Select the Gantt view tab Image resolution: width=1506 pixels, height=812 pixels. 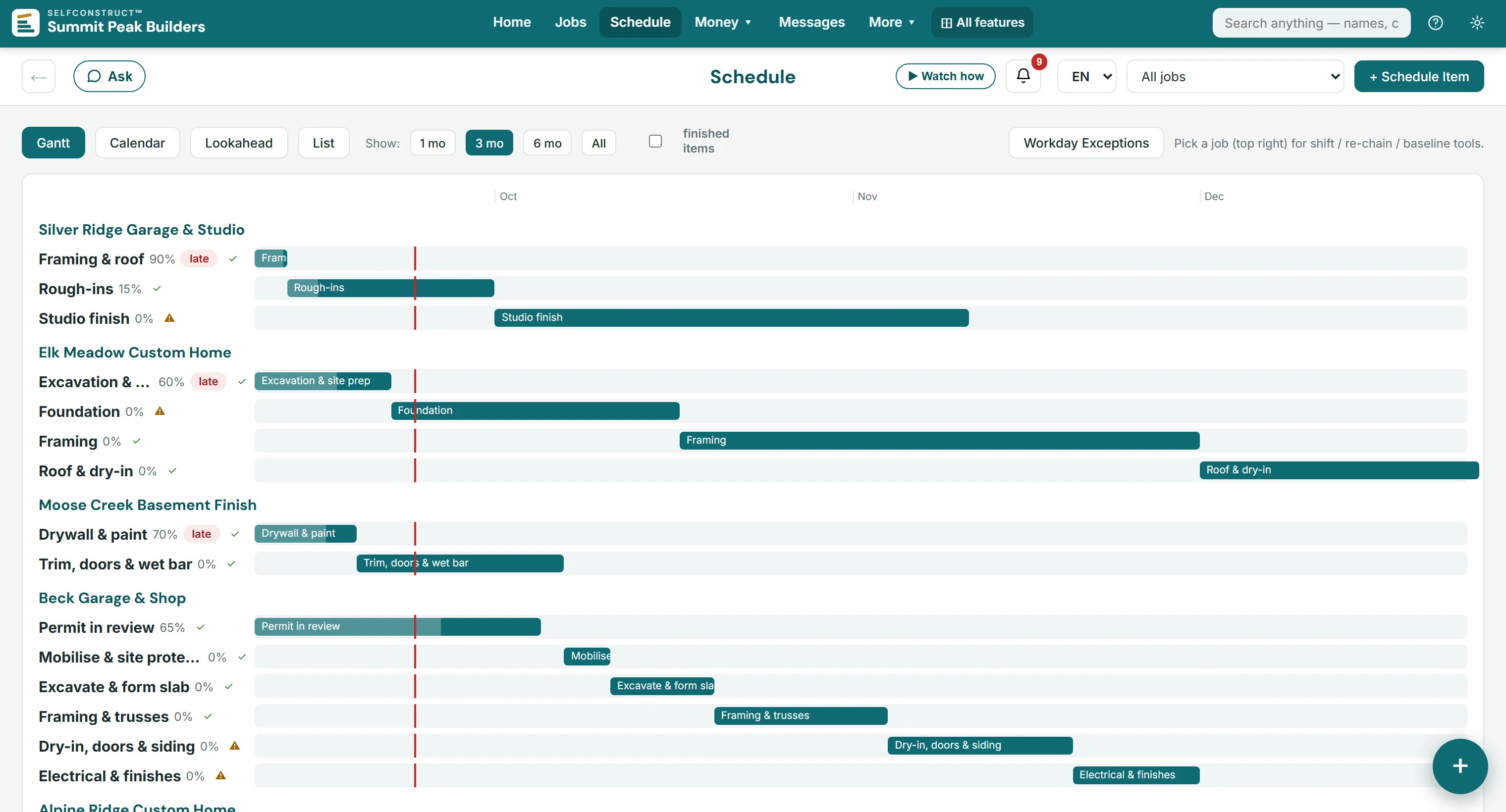(x=53, y=143)
